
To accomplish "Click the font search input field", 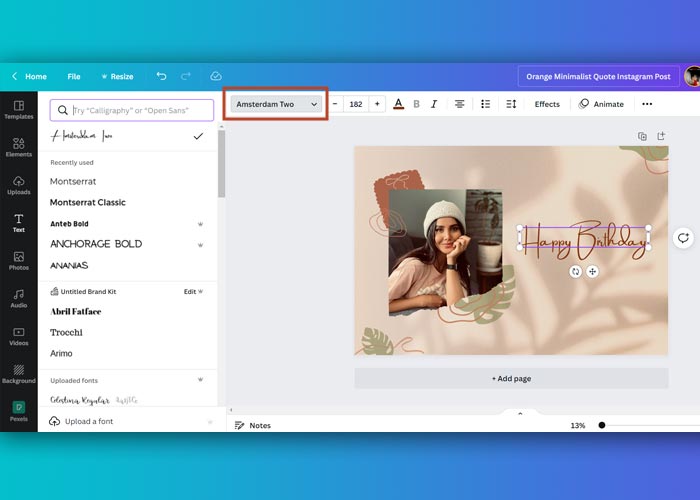I will [132, 110].
